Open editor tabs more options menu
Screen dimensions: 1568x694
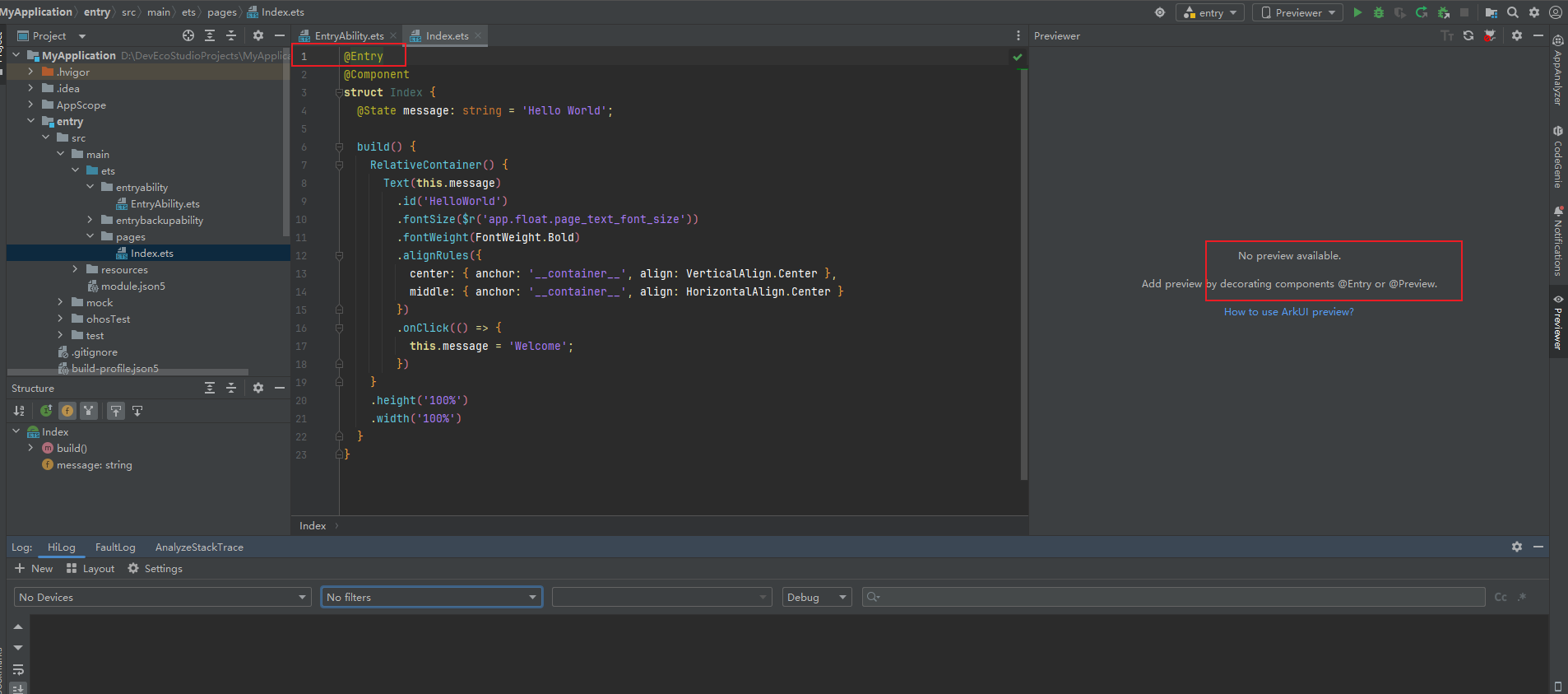[1018, 35]
